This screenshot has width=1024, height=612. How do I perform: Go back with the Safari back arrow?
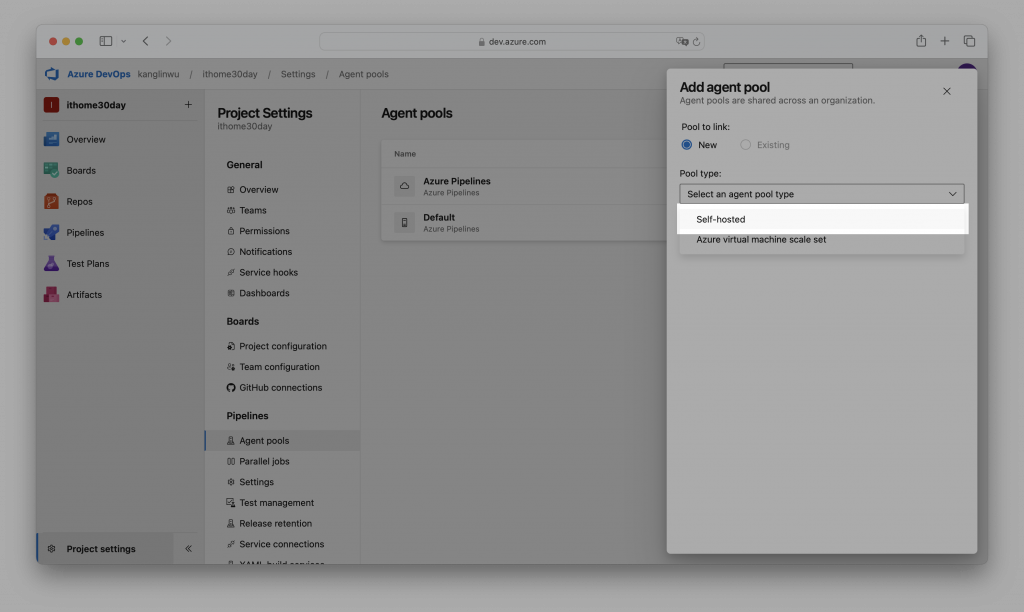(146, 41)
